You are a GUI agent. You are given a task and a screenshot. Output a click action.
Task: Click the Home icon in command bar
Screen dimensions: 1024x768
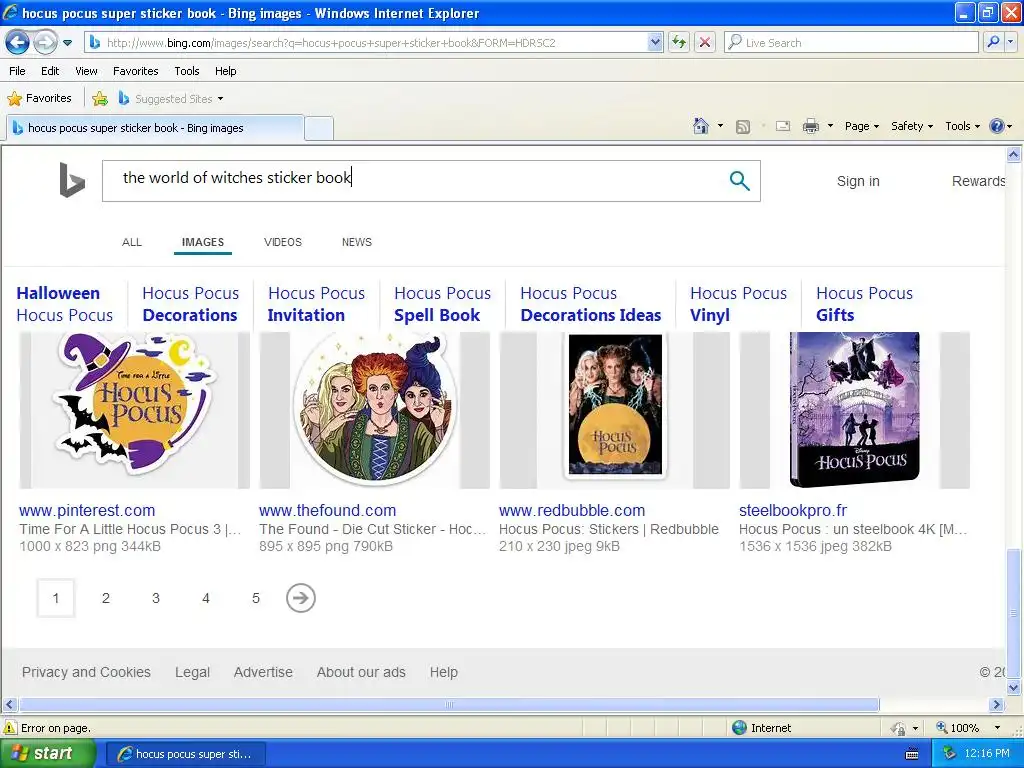pos(701,126)
